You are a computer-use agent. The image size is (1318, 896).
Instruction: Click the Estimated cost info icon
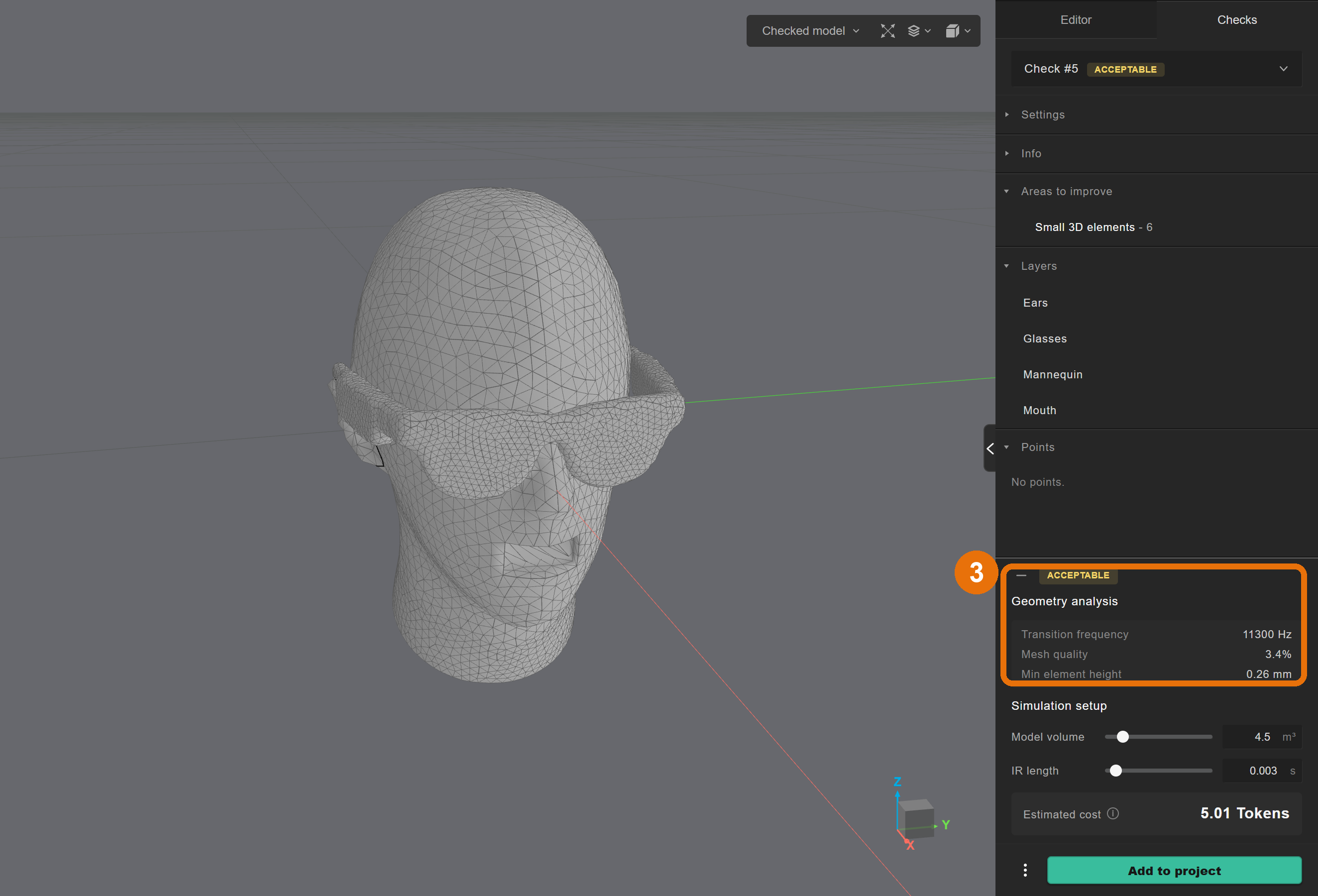pos(1113,813)
